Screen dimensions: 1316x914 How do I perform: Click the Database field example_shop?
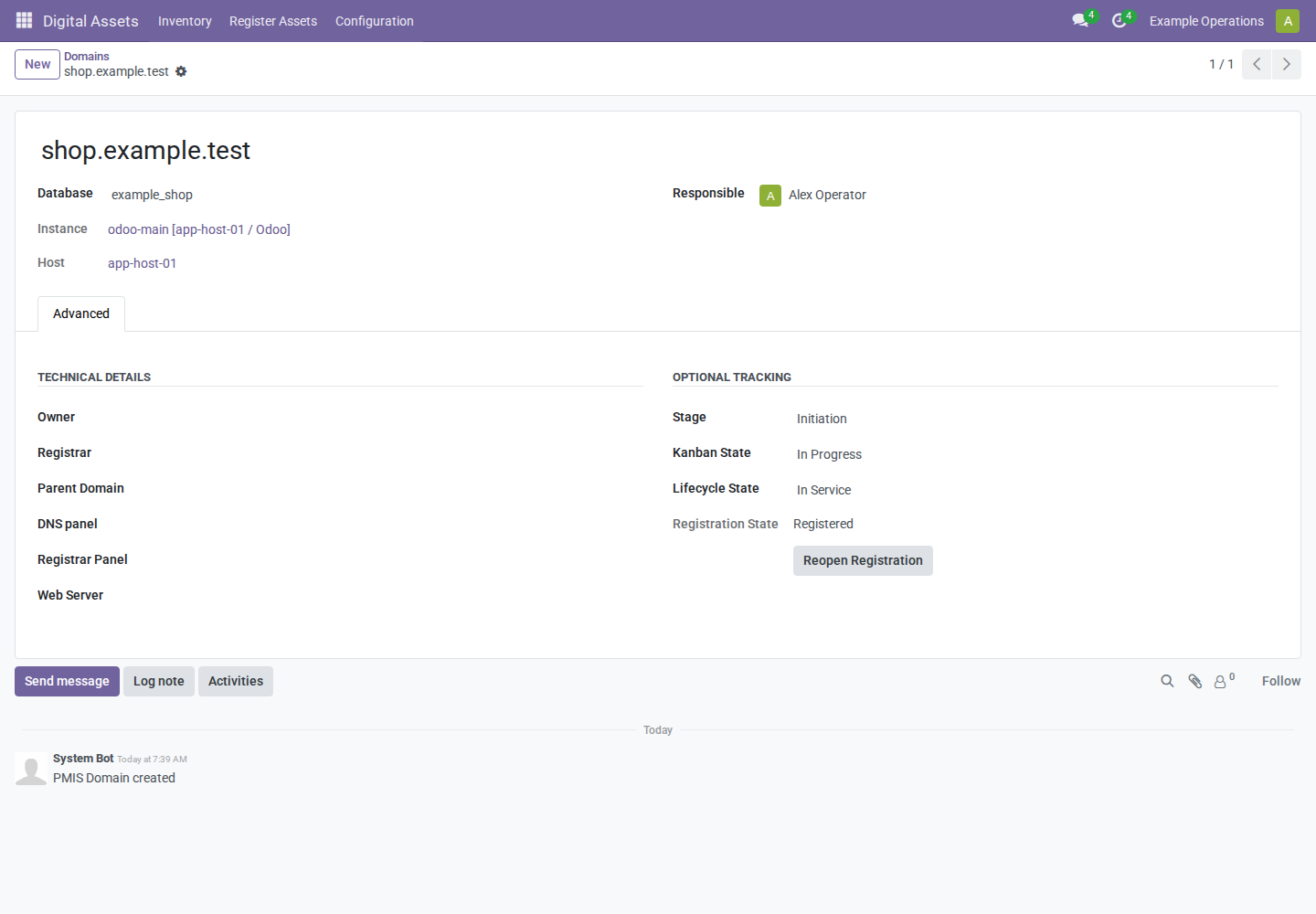click(x=377, y=195)
